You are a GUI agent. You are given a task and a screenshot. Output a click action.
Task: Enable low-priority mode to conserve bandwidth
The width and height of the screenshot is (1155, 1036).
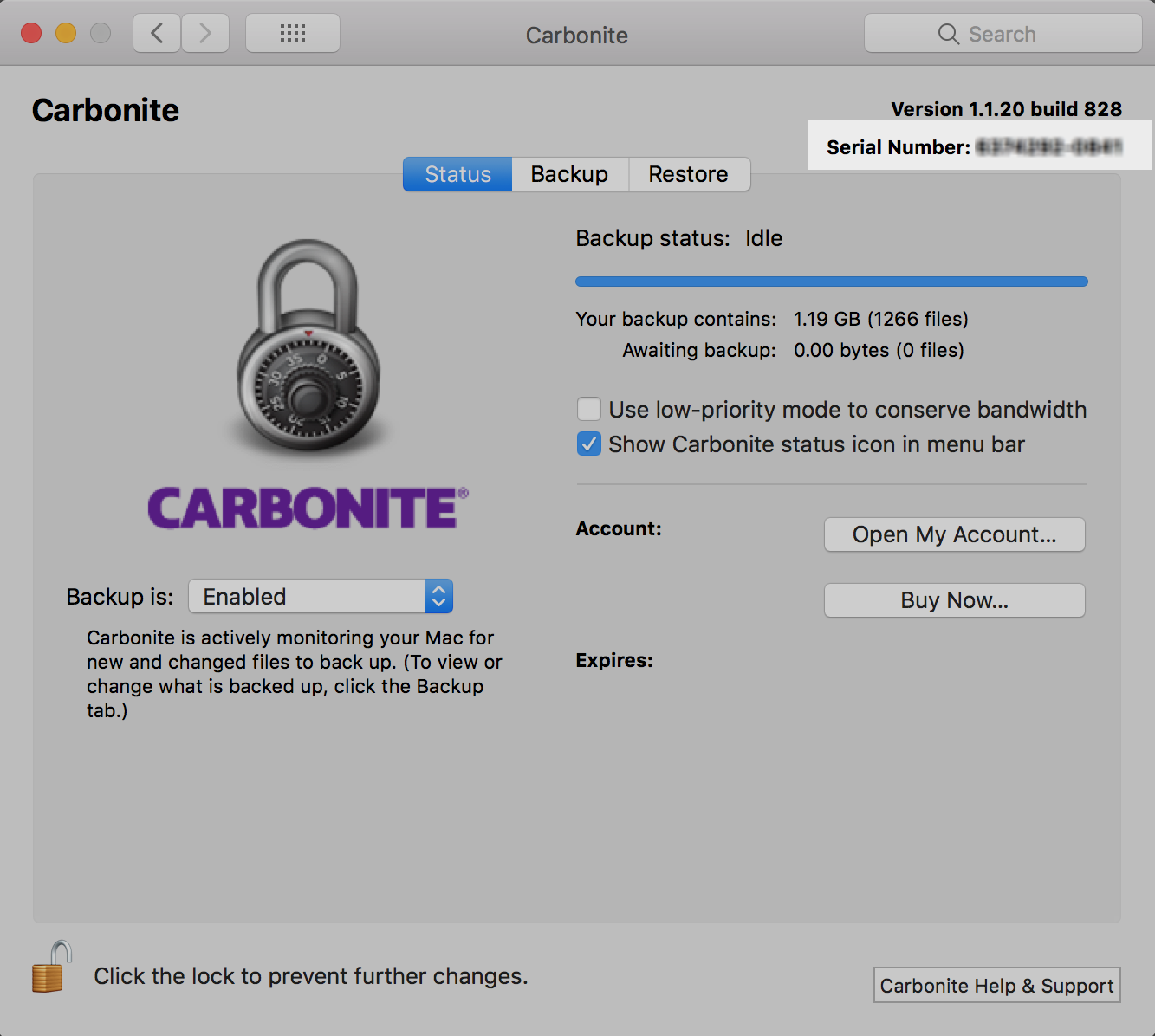589,409
